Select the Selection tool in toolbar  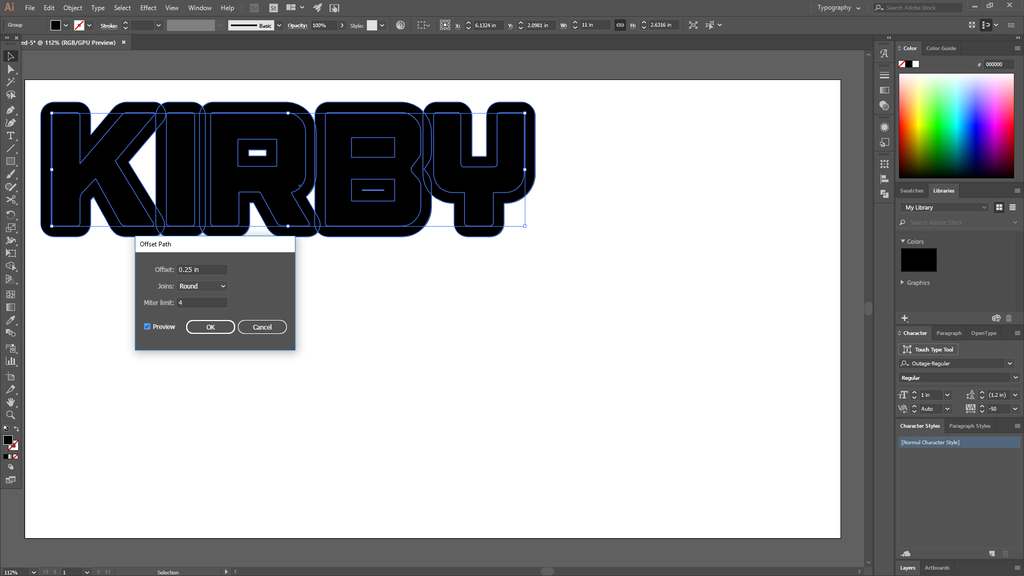[11, 57]
